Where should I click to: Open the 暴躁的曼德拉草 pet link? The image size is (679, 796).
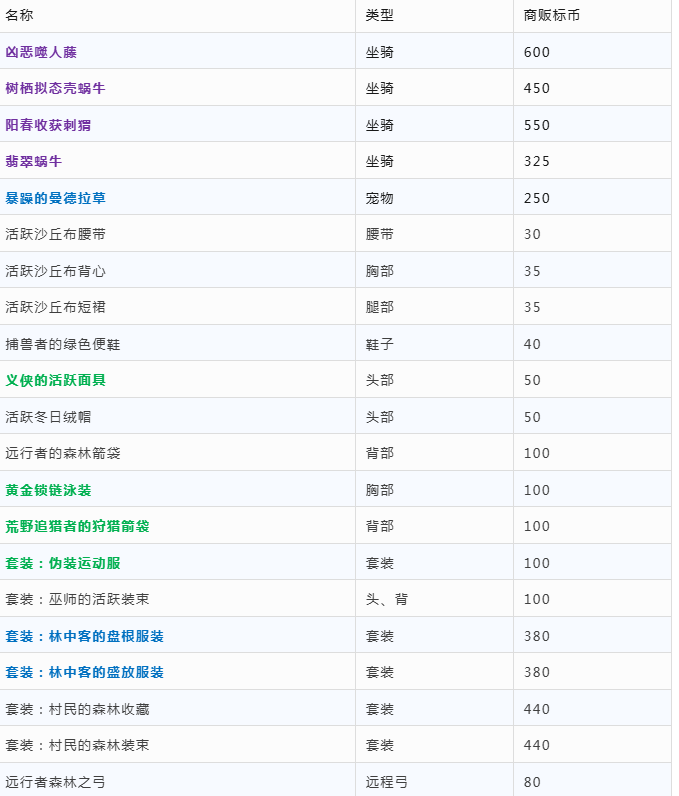(55, 198)
